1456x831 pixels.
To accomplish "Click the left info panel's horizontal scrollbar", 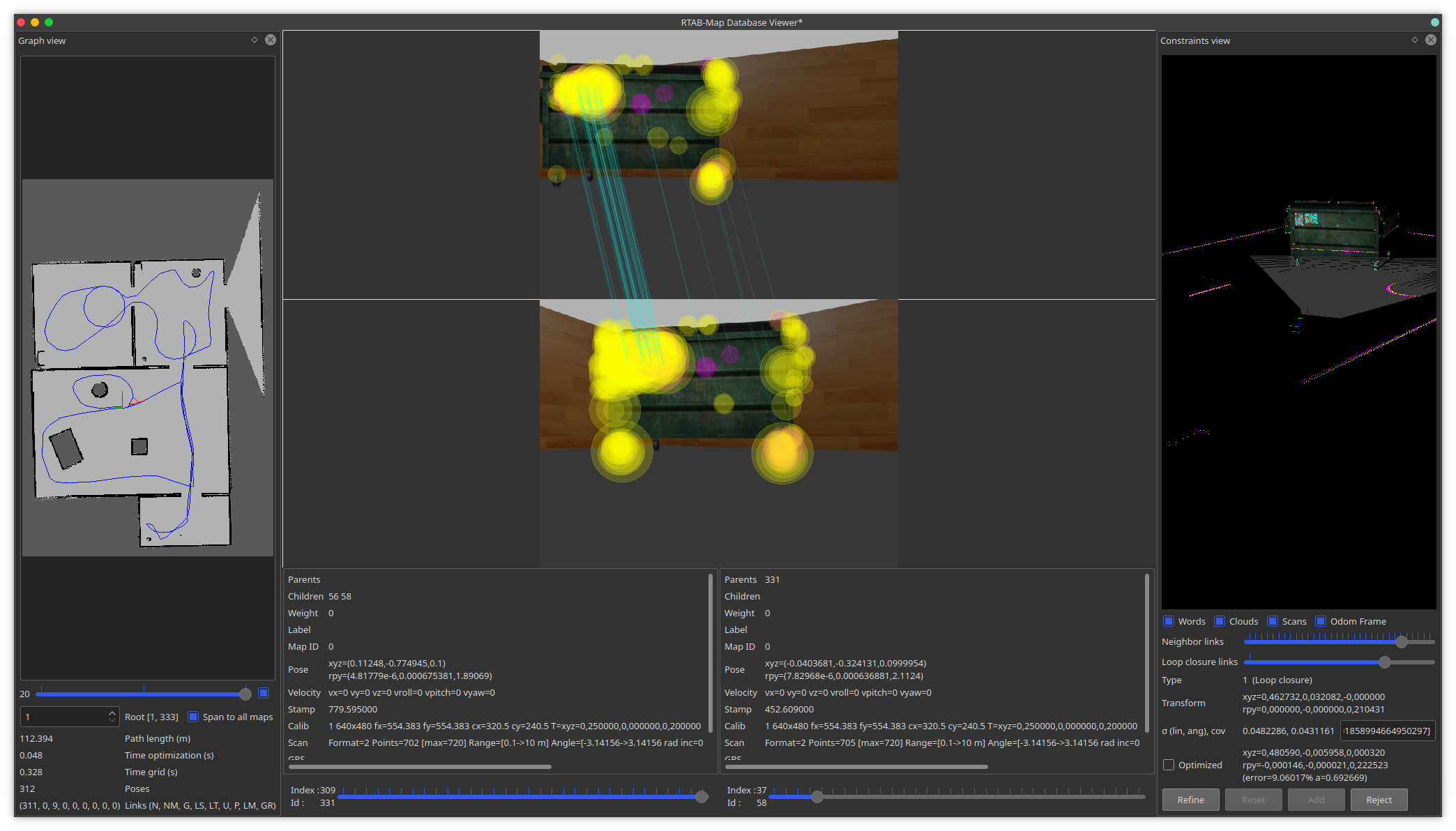I will (420, 767).
